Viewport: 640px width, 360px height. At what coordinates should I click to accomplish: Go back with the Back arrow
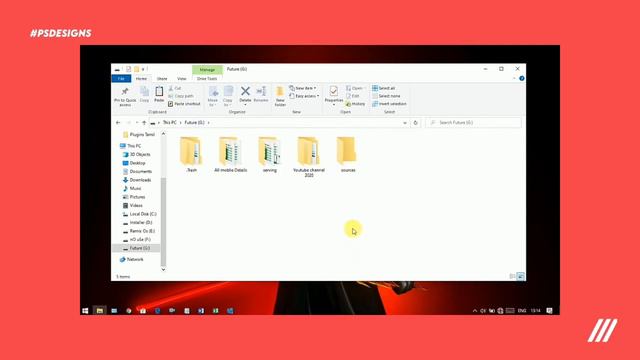coord(118,122)
